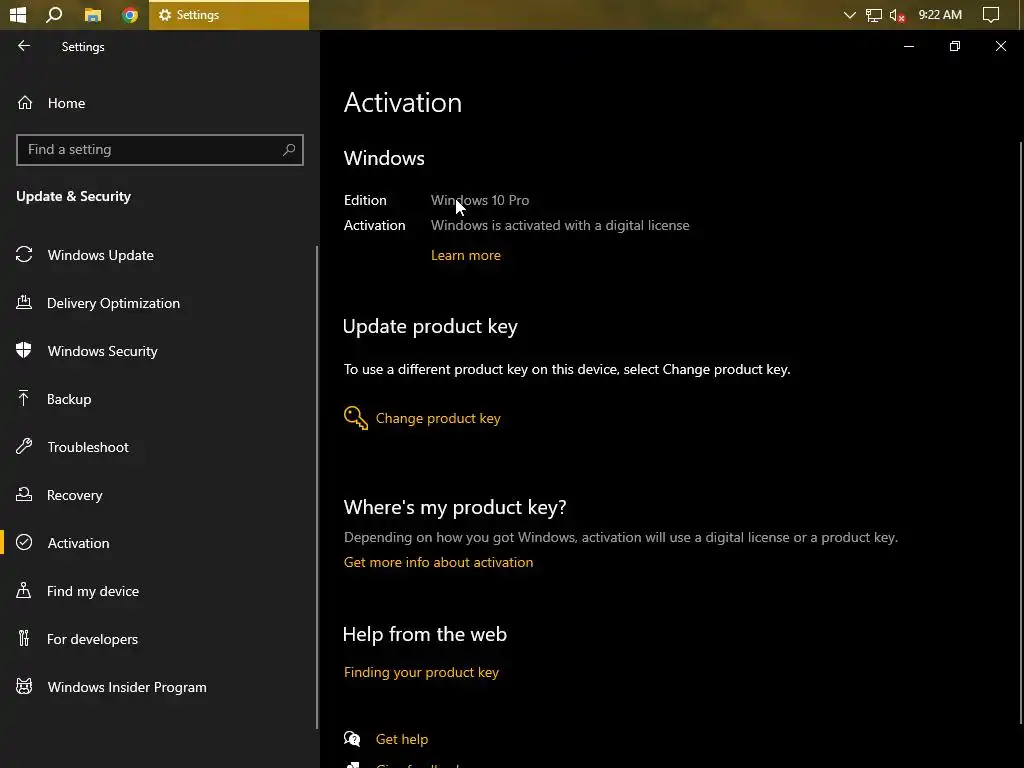Click Change product key link
1024x768 pixels.
pyautogui.click(x=438, y=418)
